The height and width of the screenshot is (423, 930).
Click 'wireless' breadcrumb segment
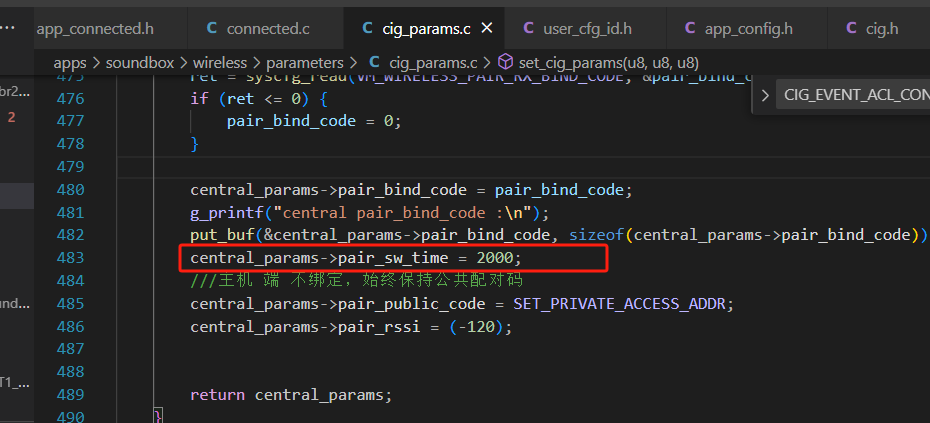pos(221,63)
